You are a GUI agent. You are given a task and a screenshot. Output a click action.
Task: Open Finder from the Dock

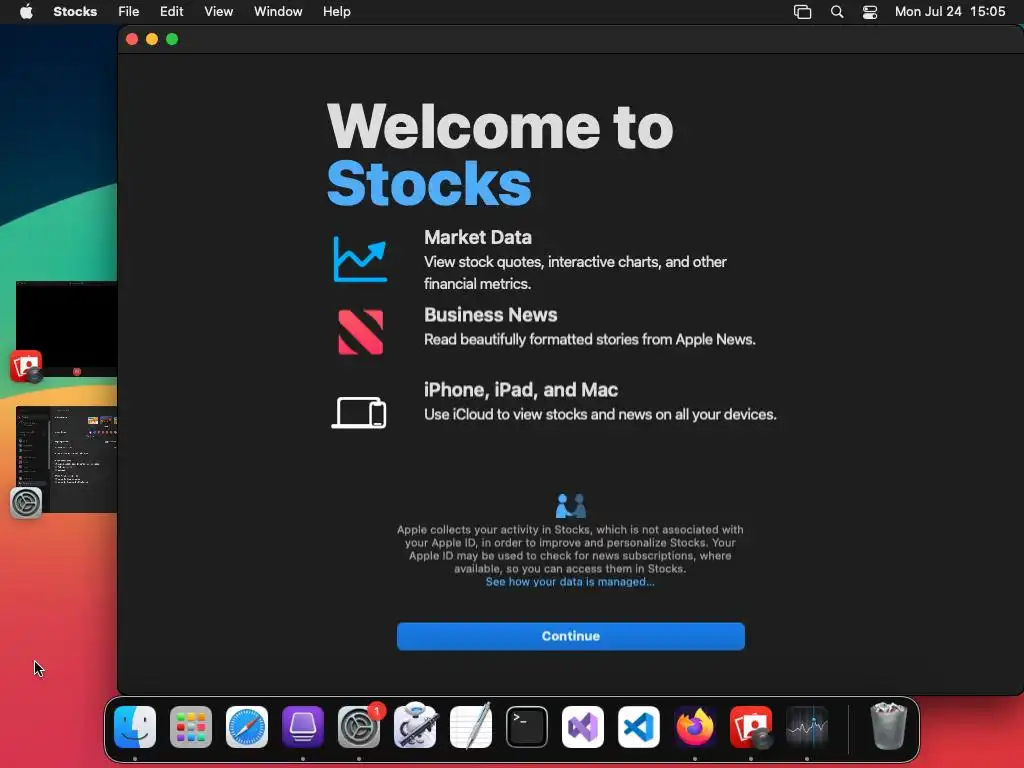[x=135, y=727]
